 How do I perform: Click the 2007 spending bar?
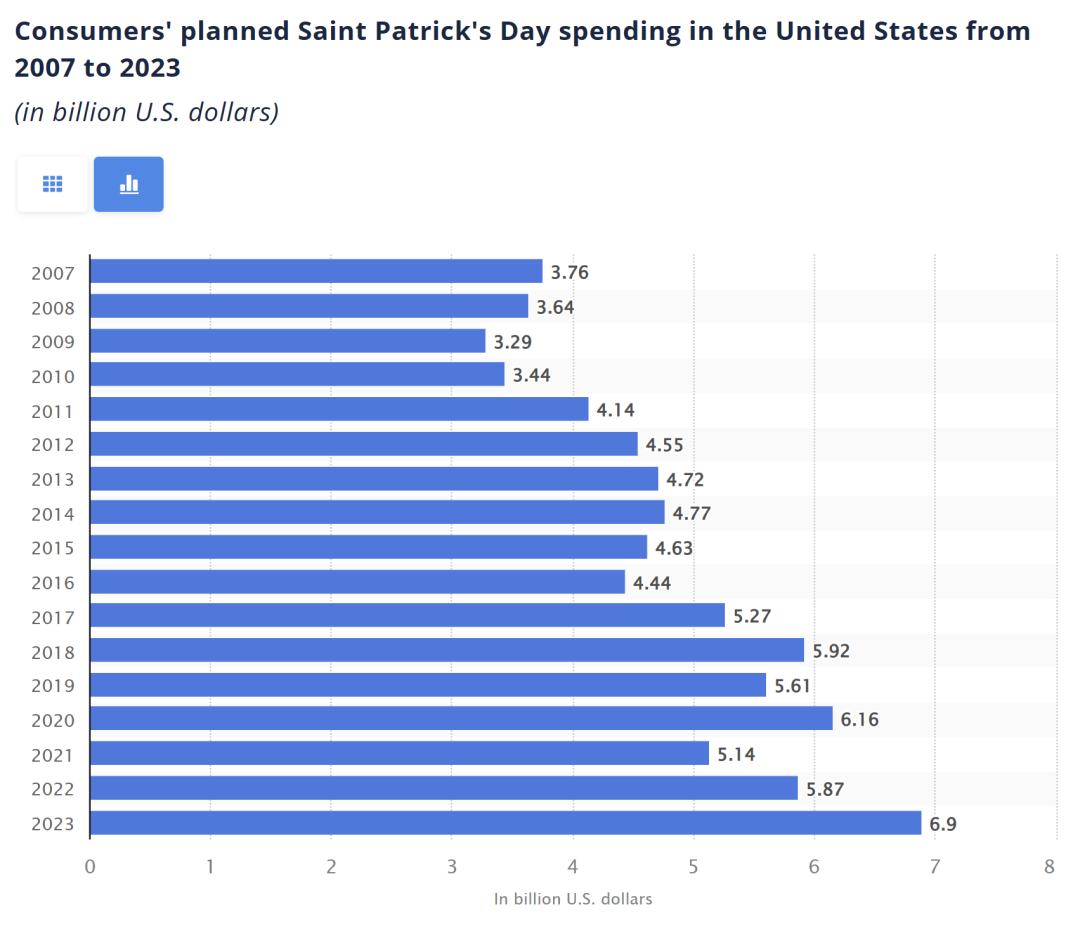tap(316, 271)
